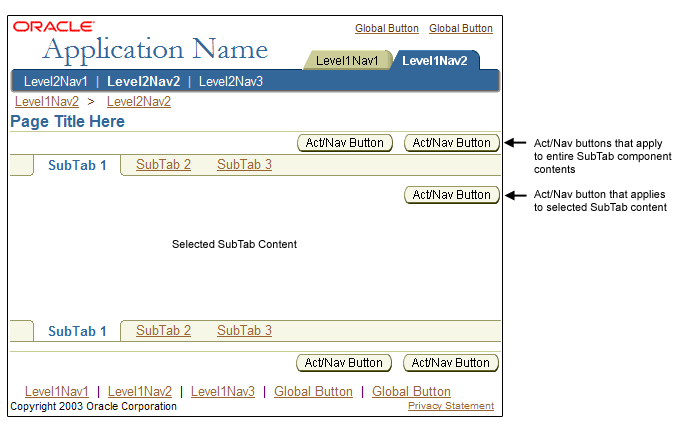
Task: Open SubTab 3 in the top subtab bar
Action: point(245,164)
